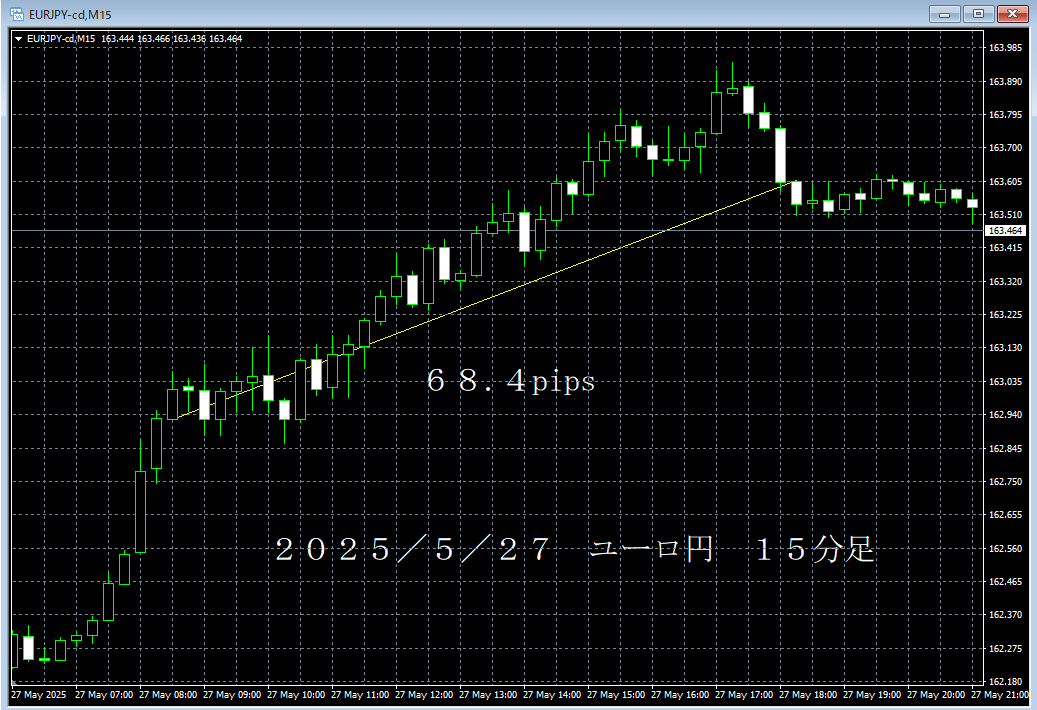Screen dimensions: 1037x710
Task: Close the EURJPY-cd,M15 chart window
Action: click(1012, 13)
